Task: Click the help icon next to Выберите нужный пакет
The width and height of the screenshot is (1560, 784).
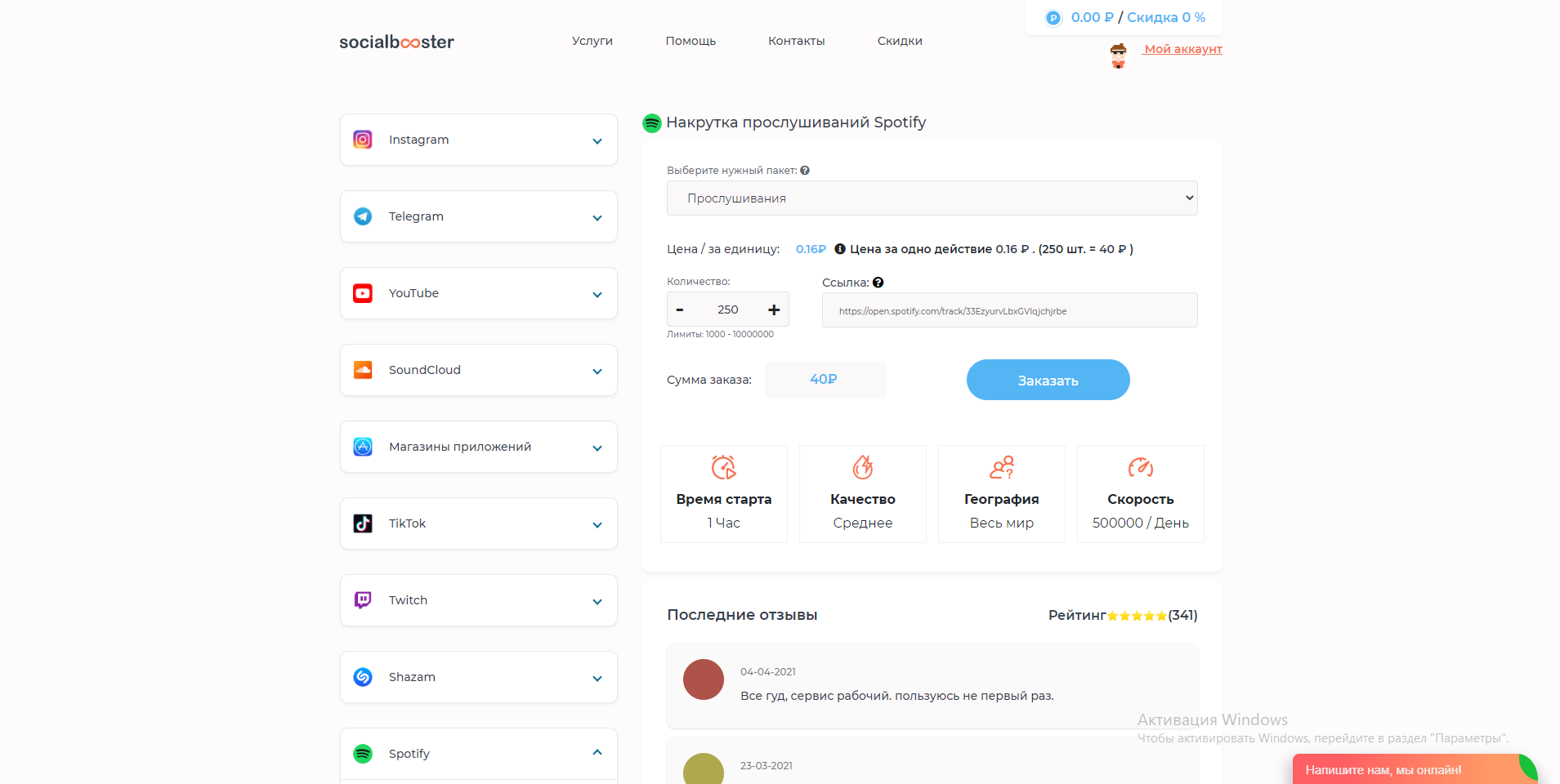Action: tap(805, 171)
